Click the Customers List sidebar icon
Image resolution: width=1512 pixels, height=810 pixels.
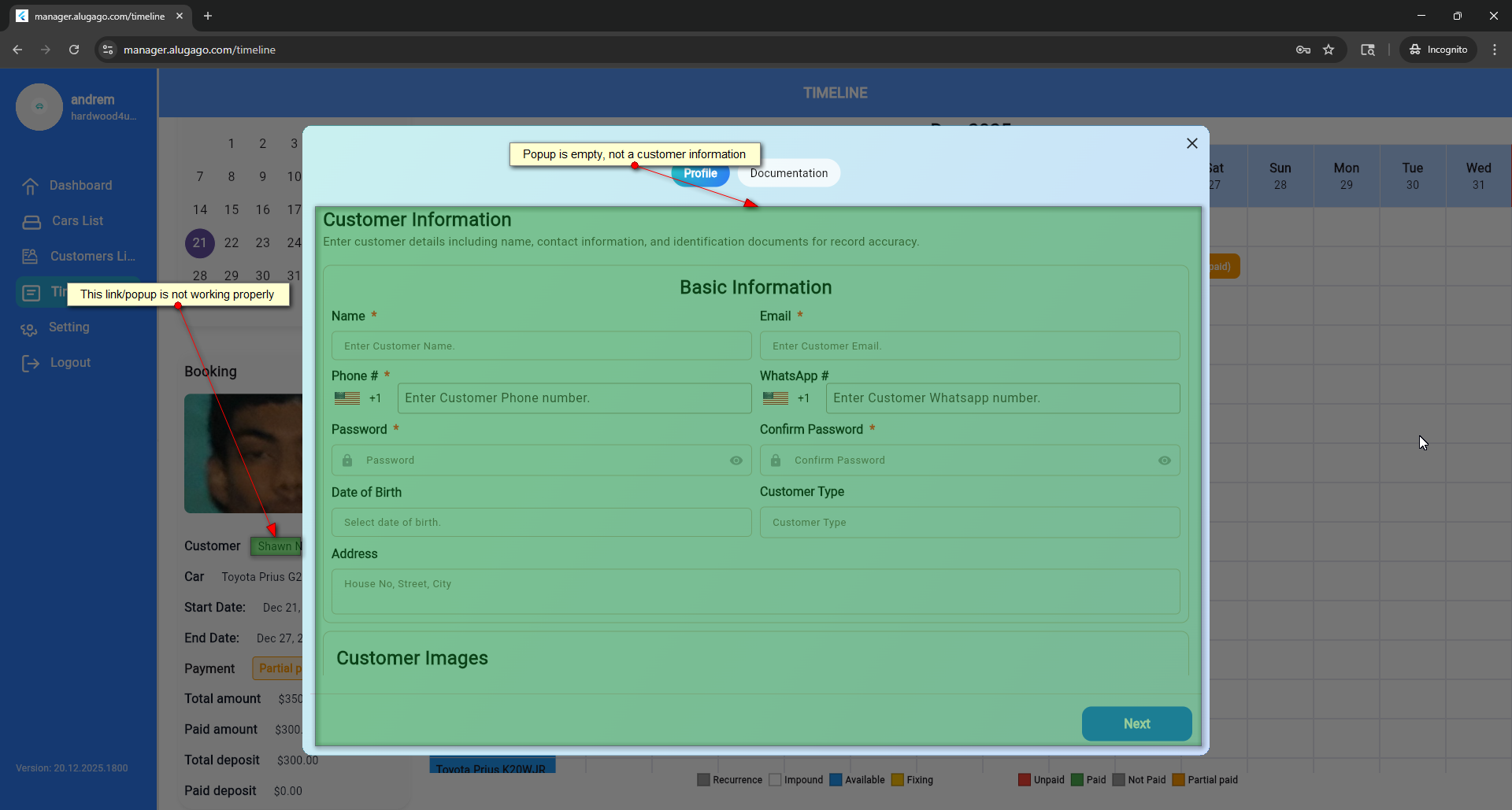click(30, 257)
